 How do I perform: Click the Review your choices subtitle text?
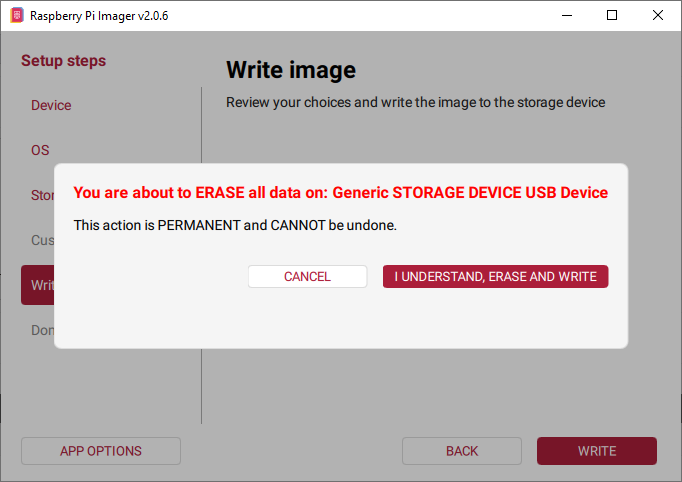click(415, 102)
